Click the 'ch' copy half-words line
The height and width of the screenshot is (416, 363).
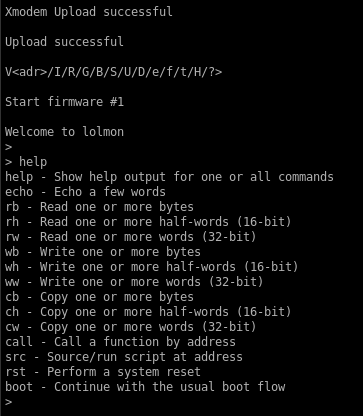click(148, 312)
